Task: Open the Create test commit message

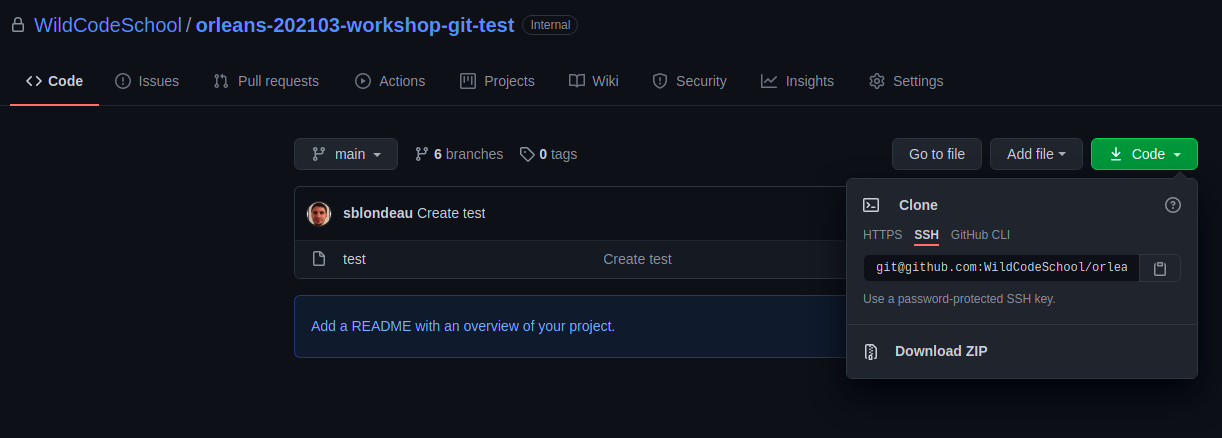Action: tap(451, 213)
